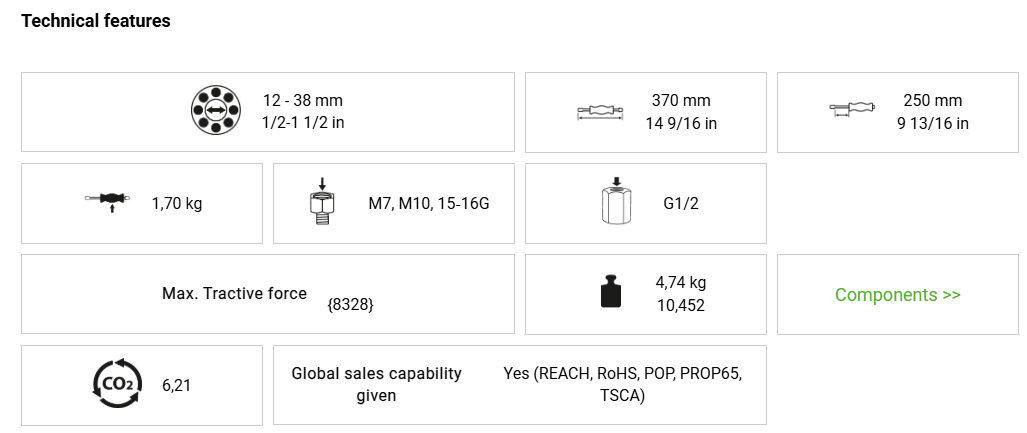Click the external thread adapter icon
This screenshot has width=1027, height=433.
323,203
